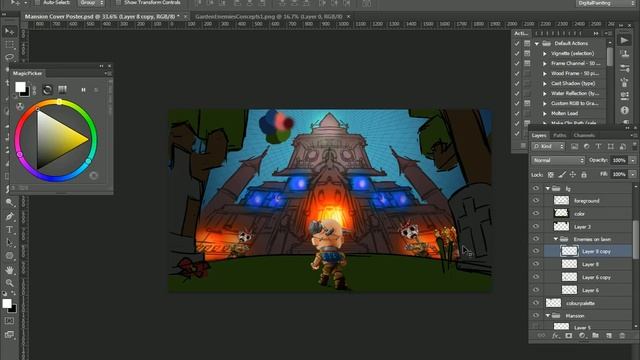Click the Link layers icon
Screen dimensions: 640x360
(x=541, y=336)
